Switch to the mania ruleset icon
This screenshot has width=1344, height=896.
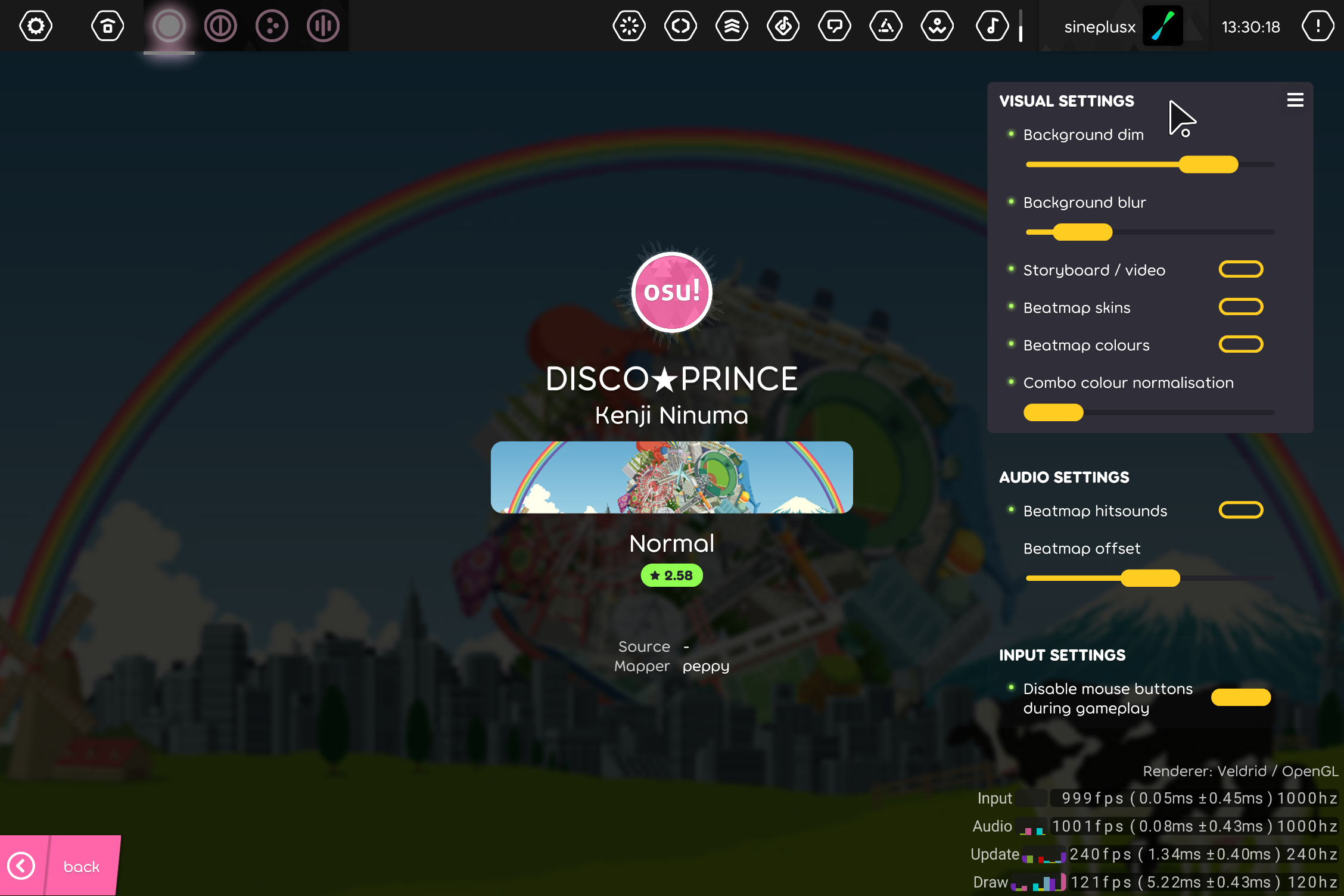323,26
